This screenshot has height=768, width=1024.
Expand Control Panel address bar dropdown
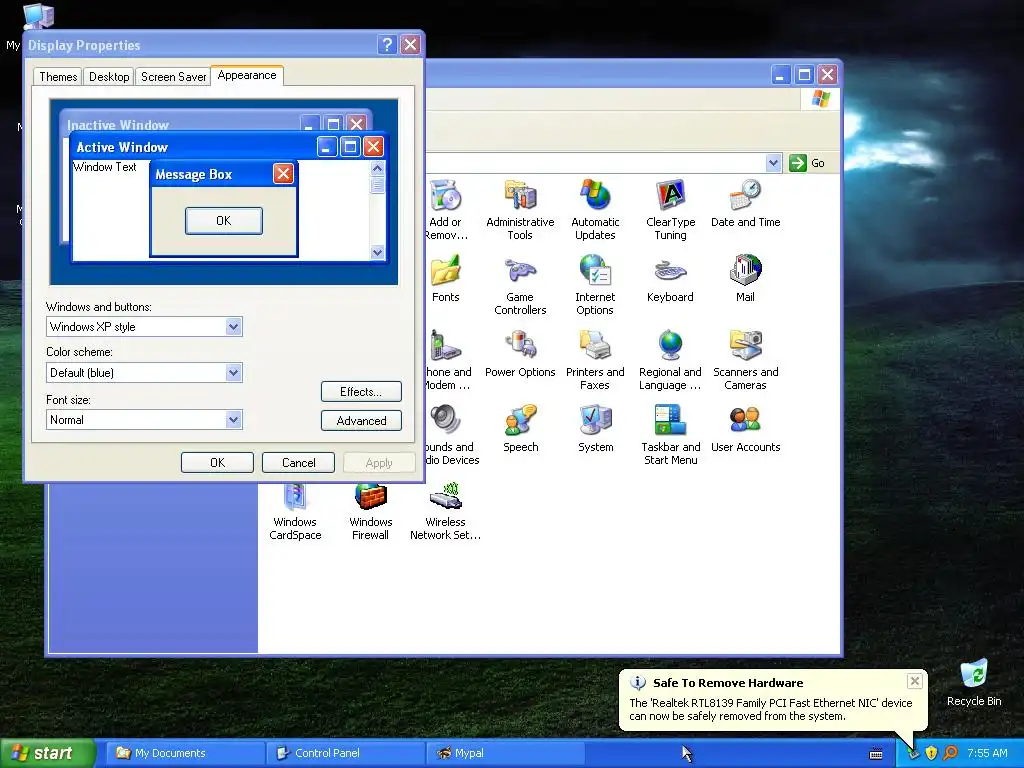(773, 163)
